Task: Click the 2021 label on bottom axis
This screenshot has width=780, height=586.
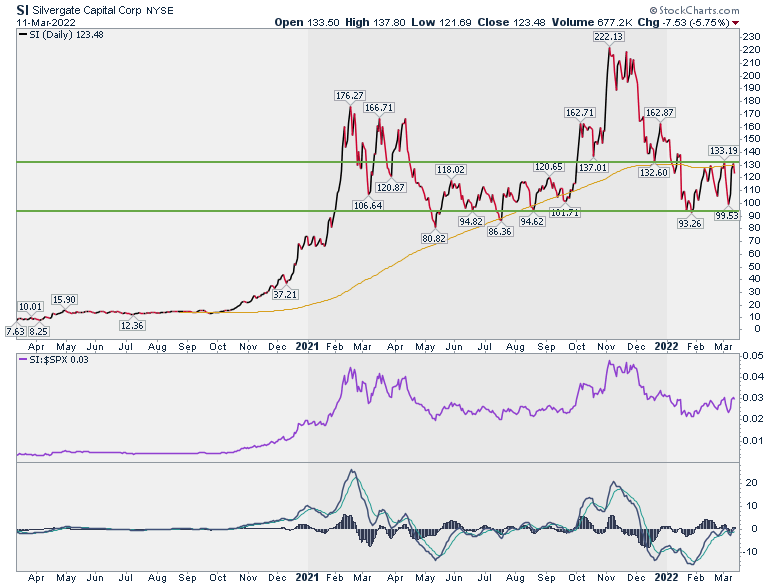Action: click(x=307, y=577)
